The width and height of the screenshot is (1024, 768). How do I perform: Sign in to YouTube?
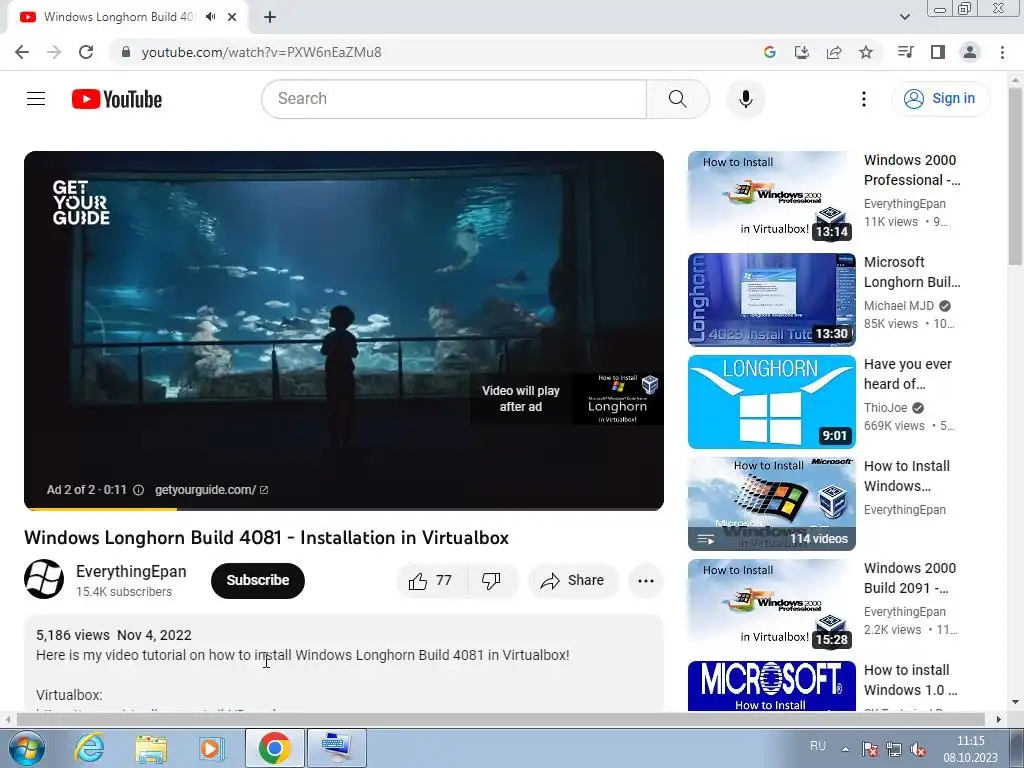(x=940, y=99)
